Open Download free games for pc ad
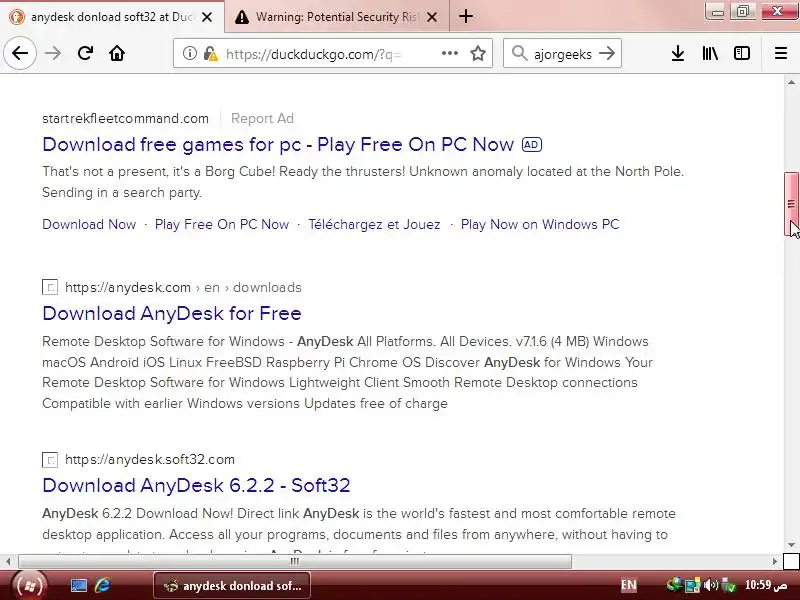This screenshot has width=800, height=600. pyautogui.click(x=278, y=144)
